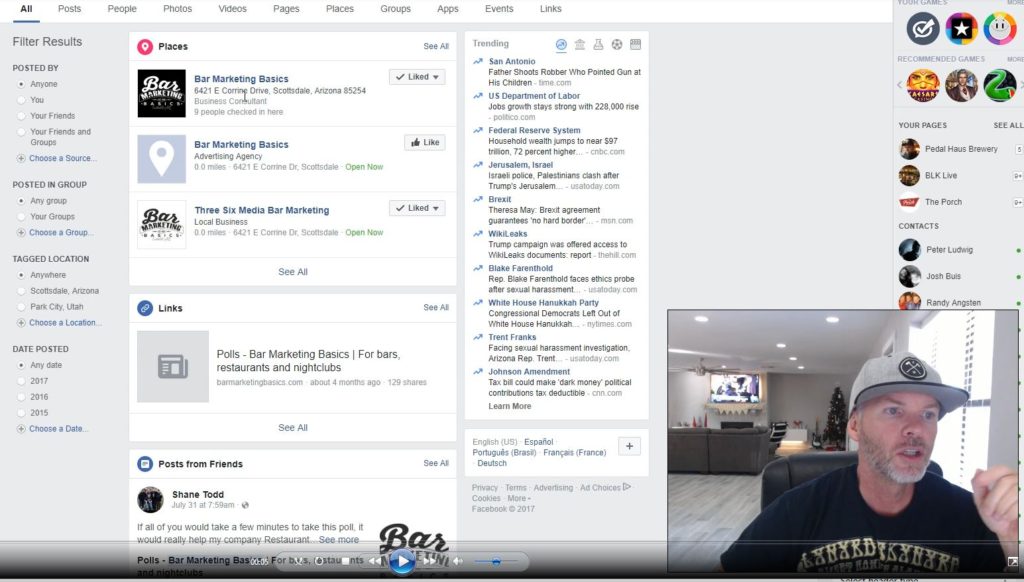Open the Politics trending category icon
The width and height of the screenshot is (1024, 582).
pyautogui.click(x=580, y=45)
